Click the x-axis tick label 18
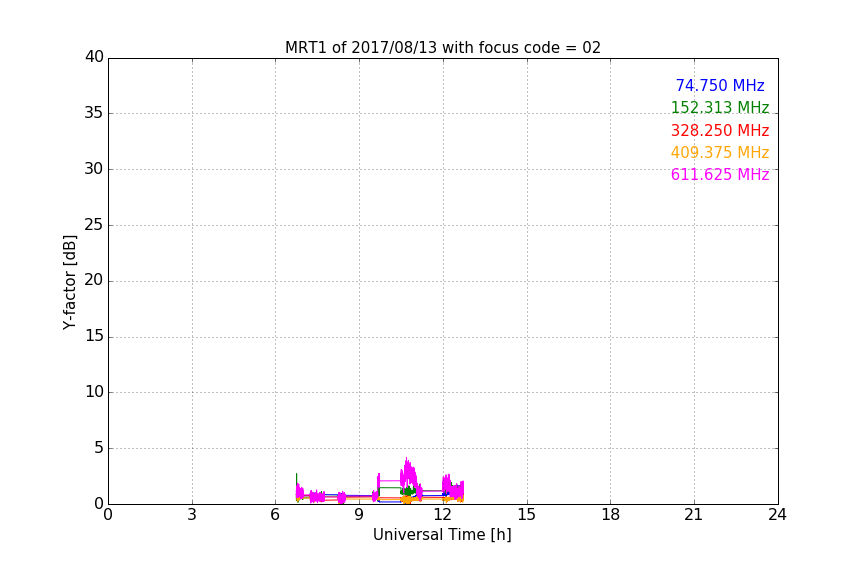Viewport: 864px width, 576px height. click(x=611, y=515)
